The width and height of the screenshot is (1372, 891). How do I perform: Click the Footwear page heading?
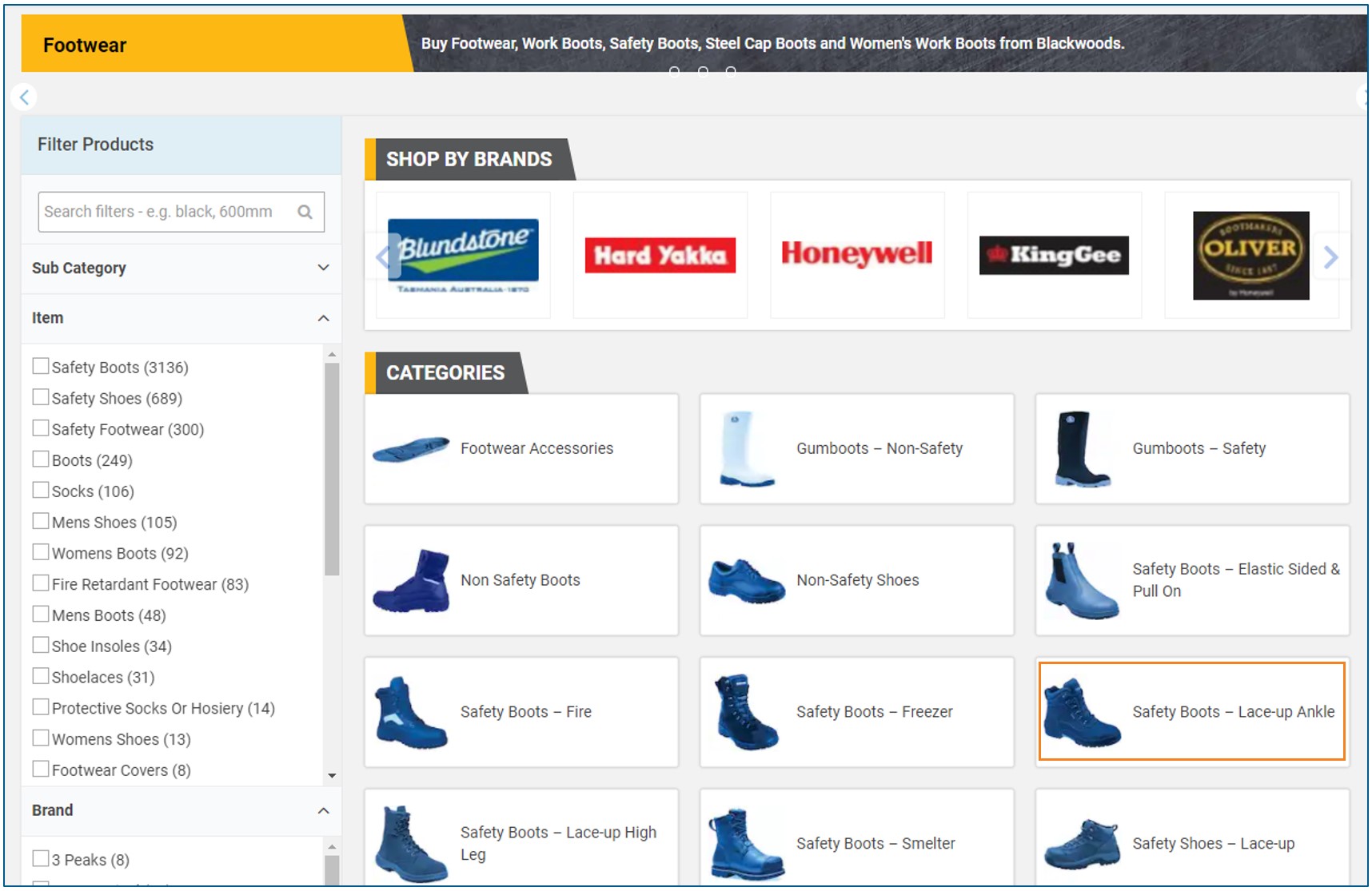[84, 46]
